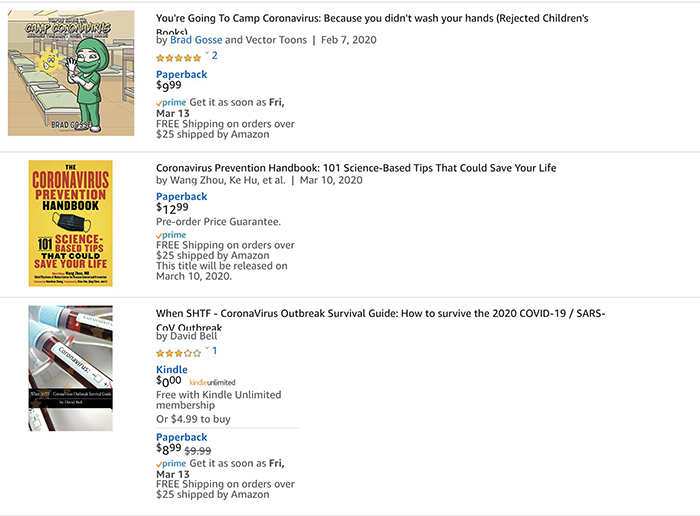This screenshot has height=516, width=700.
Task: Select Kindle format for When SHTF
Action: [x=172, y=370]
